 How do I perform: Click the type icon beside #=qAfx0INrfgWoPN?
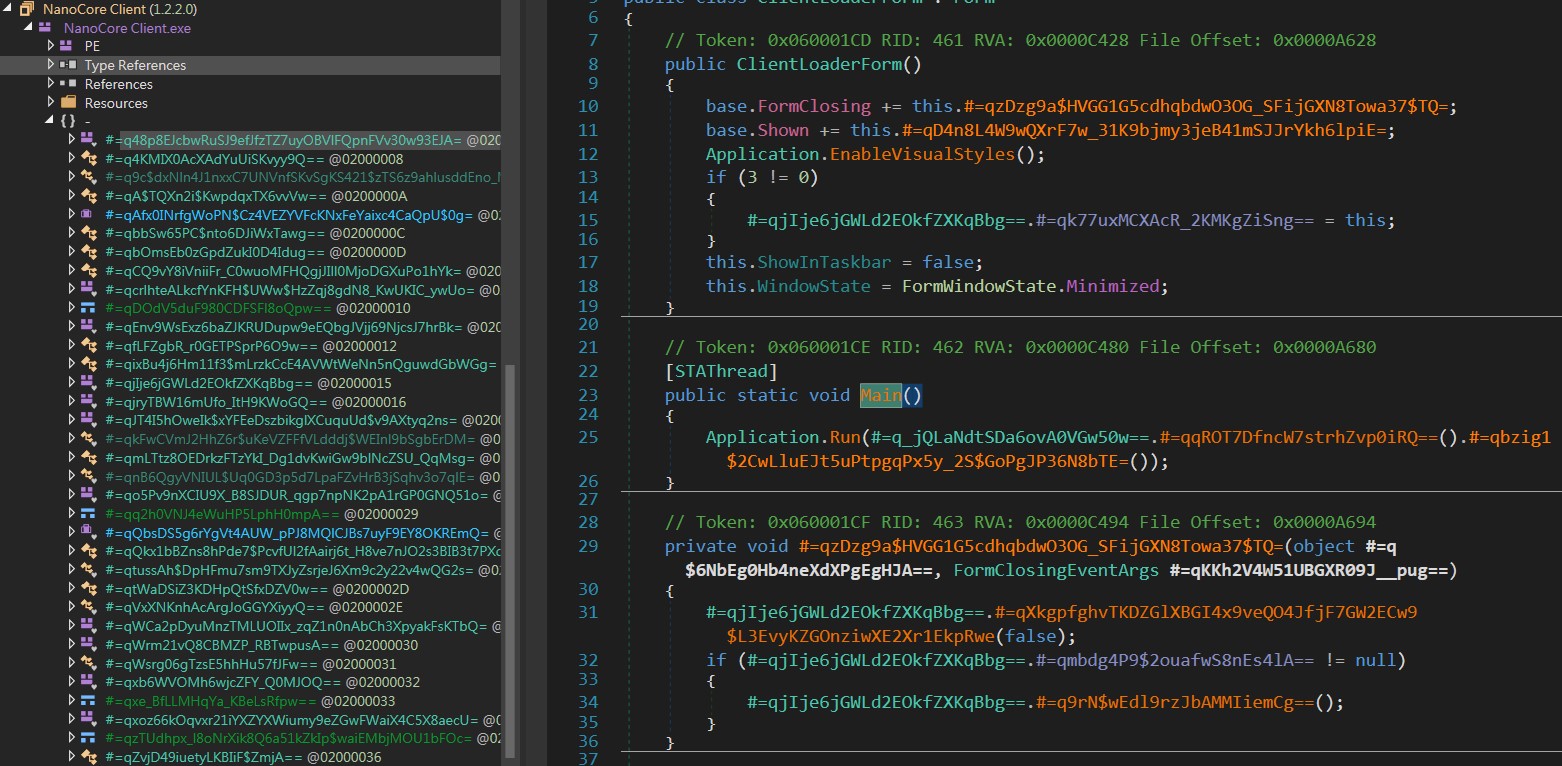click(87, 215)
